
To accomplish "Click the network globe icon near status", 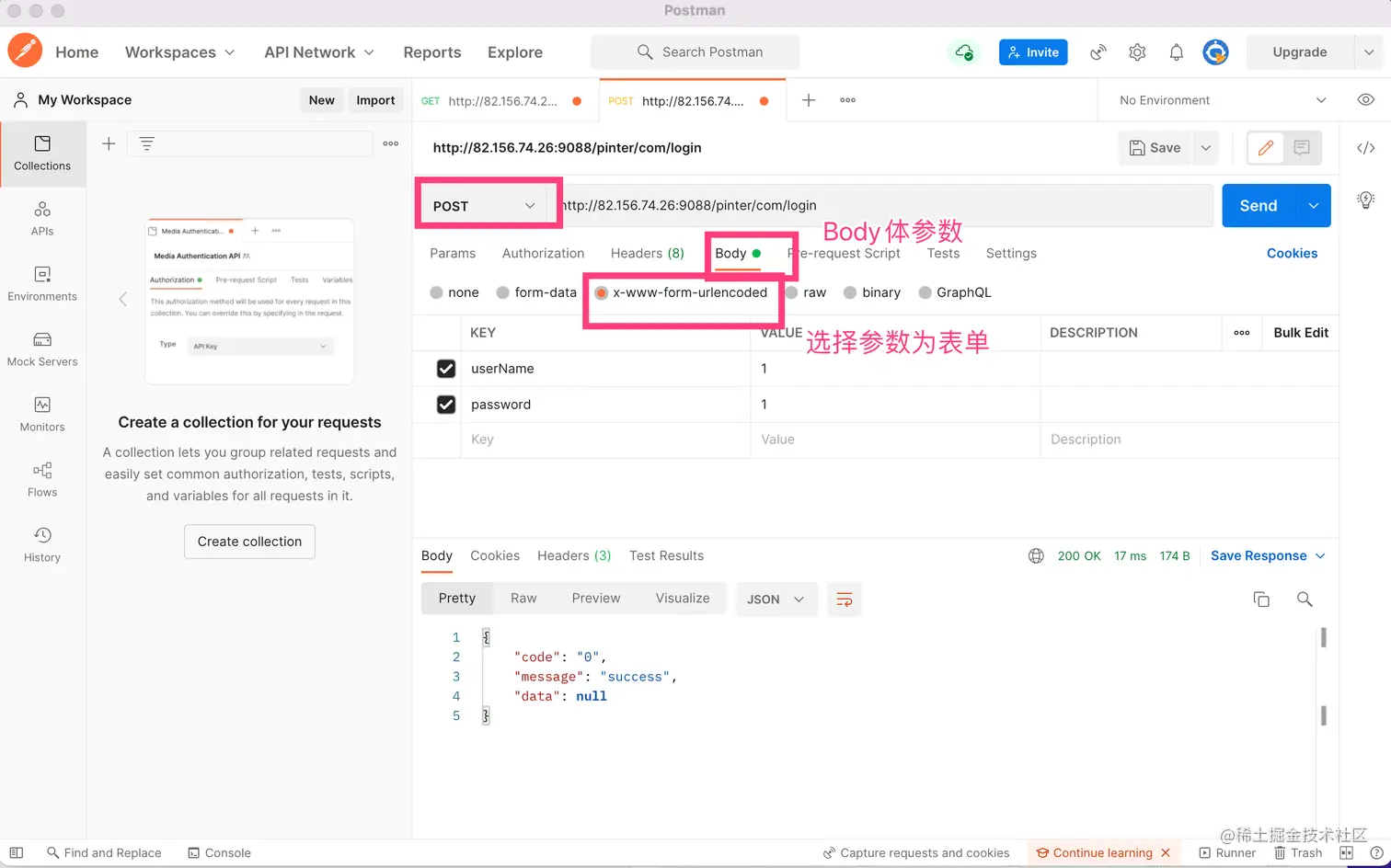I will (x=1036, y=556).
